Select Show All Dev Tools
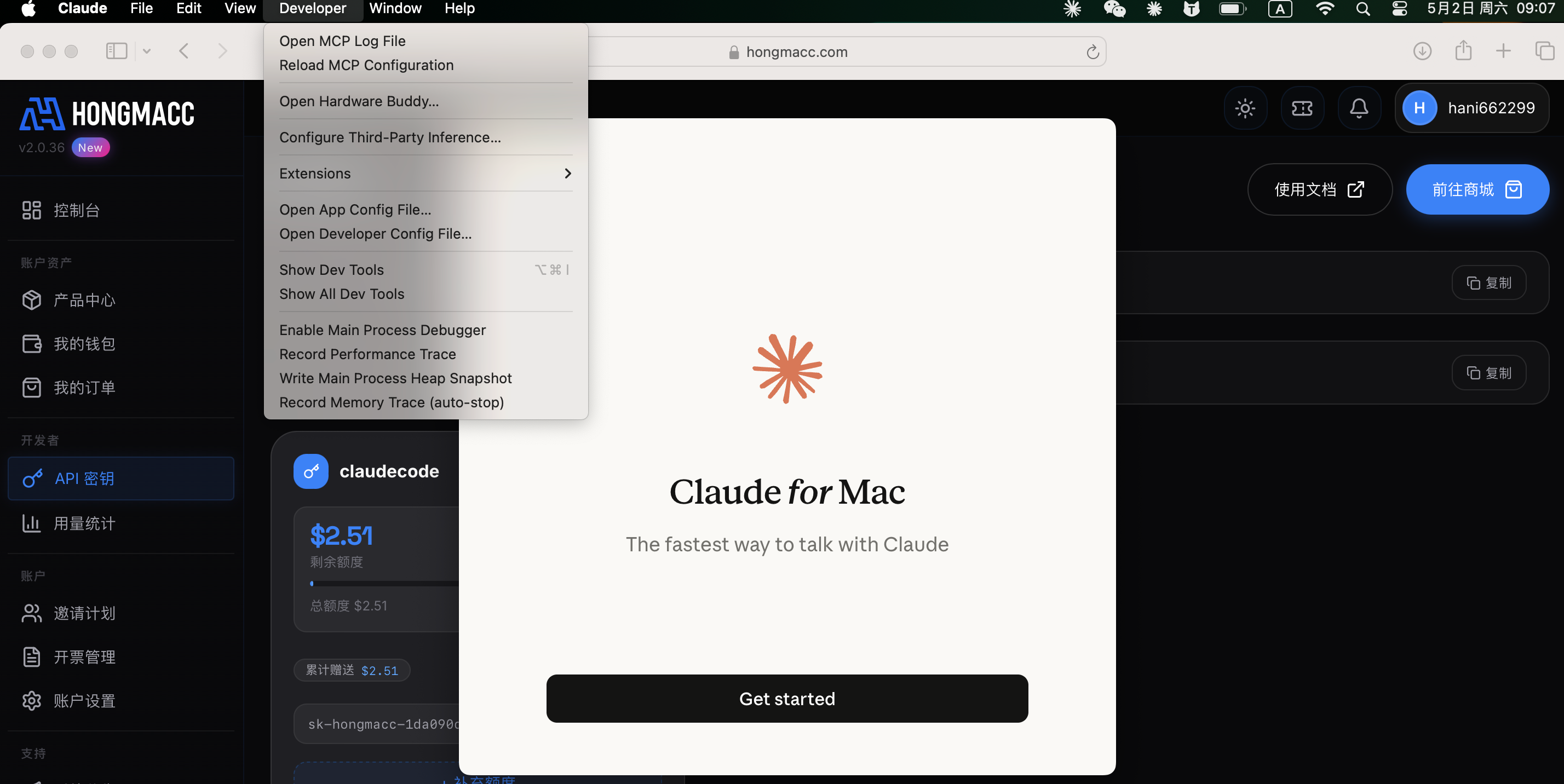The height and width of the screenshot is (784, 1564). [x=426, y=295]
